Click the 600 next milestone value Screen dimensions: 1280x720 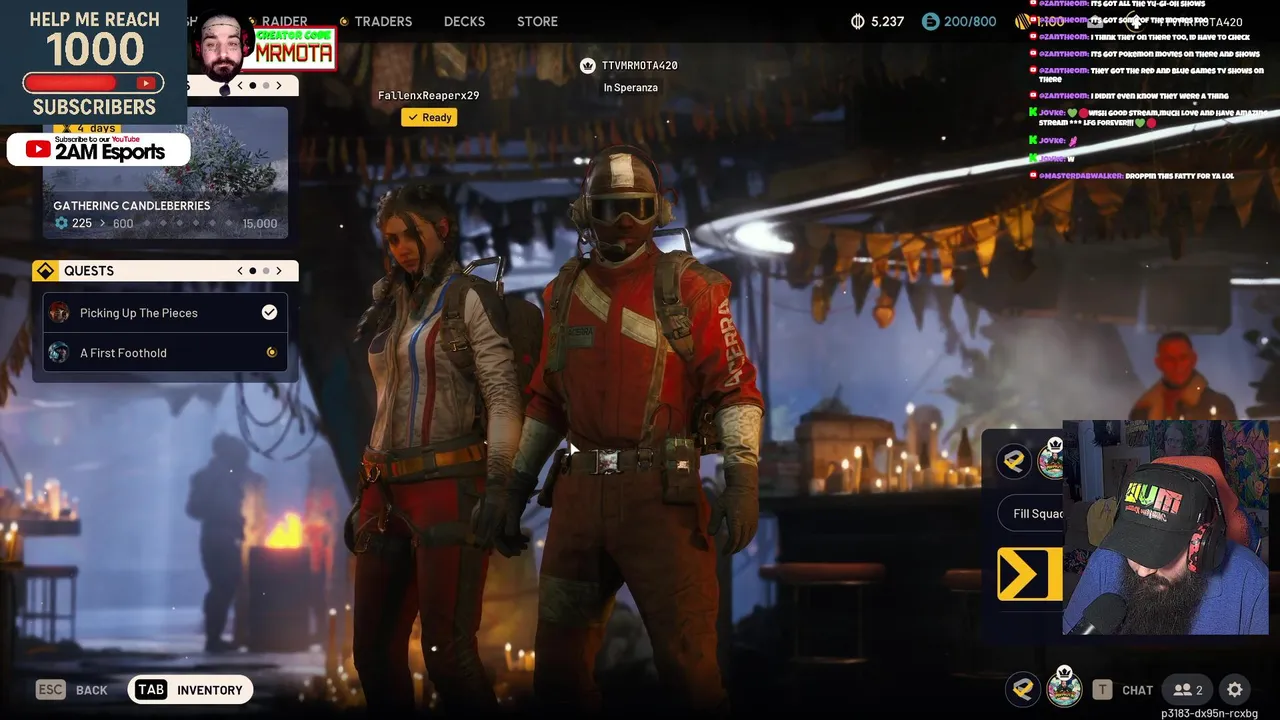click(123, 224)
